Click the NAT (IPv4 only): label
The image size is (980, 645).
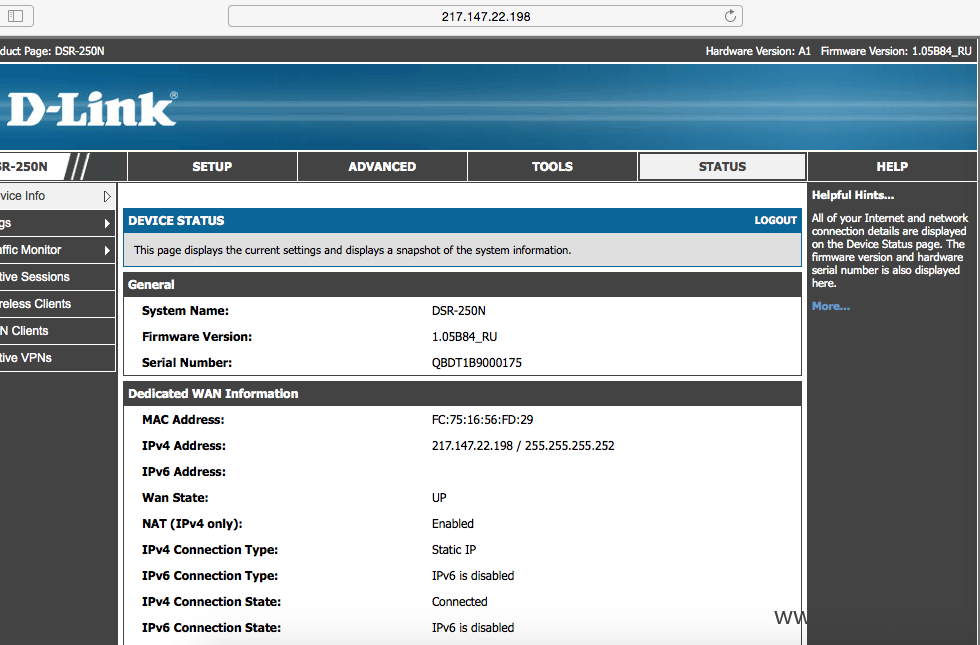point(192,524)
